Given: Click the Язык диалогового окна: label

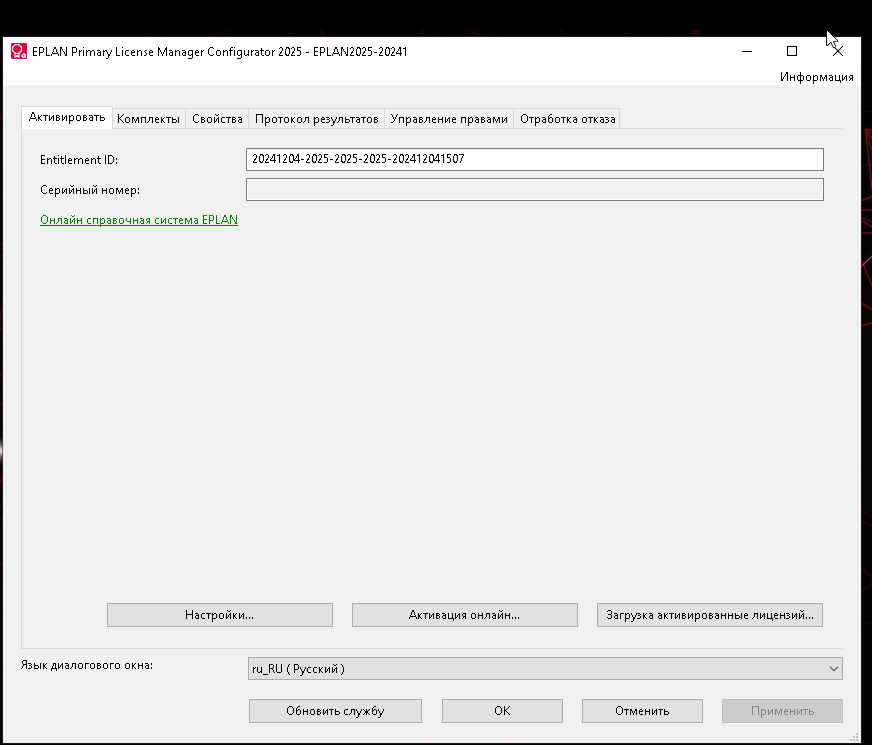Looking at the screenshot, I should pyautogui.click(x=87, y=665).
